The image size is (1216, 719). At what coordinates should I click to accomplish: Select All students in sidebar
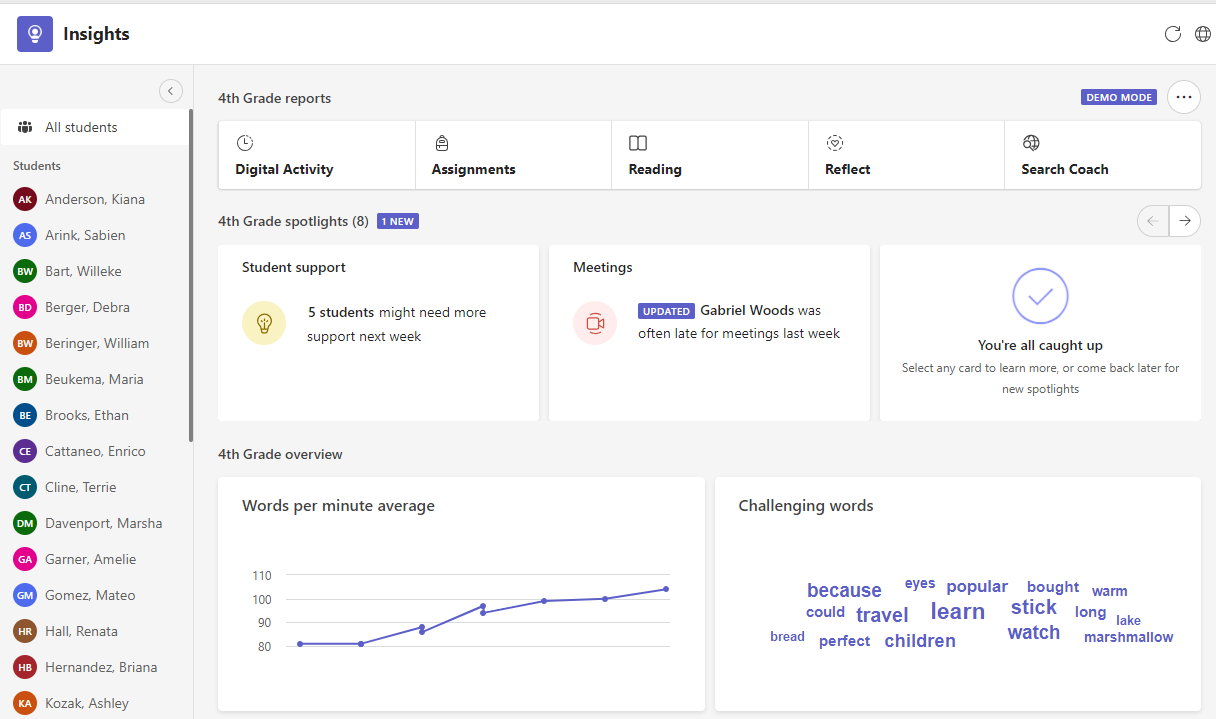coord(94,127)
